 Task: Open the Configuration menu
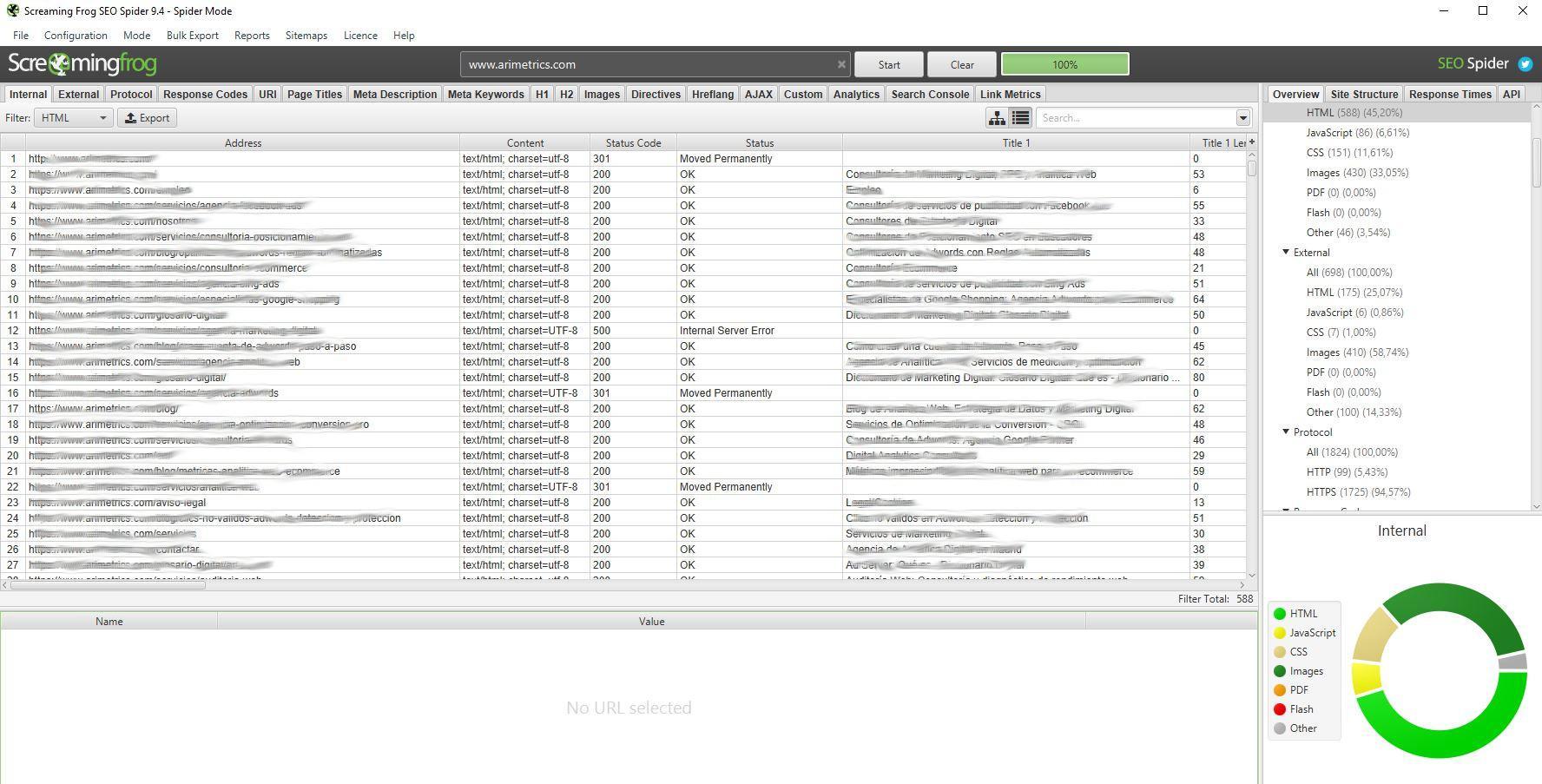(x=76, y=36)
